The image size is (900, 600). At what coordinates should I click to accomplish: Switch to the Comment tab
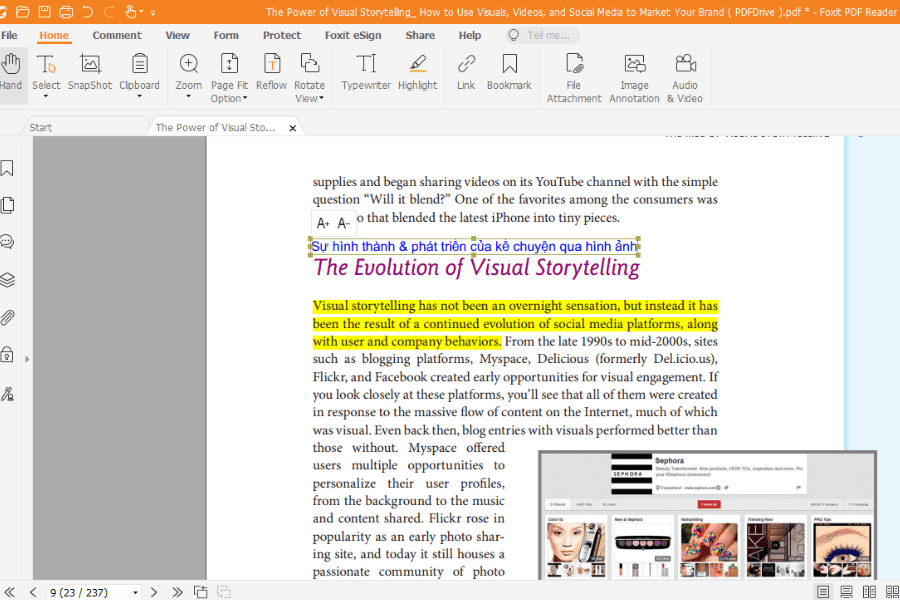click(x=117, y=36)
